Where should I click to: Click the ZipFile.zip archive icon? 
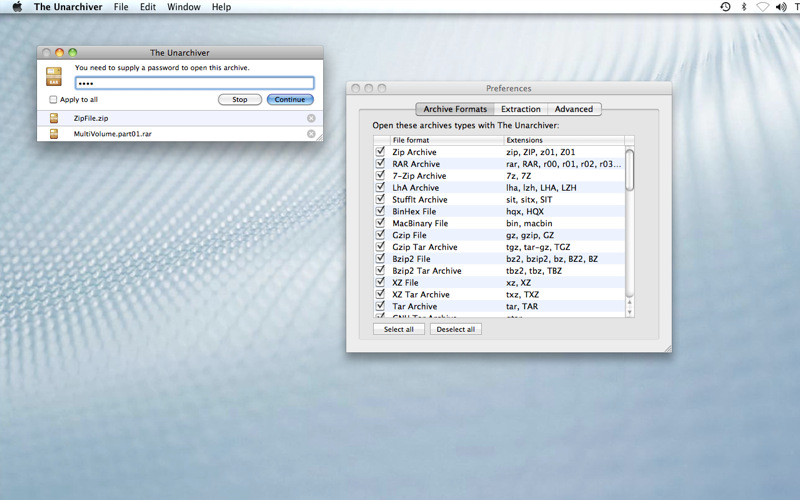(x=54, y=118)
